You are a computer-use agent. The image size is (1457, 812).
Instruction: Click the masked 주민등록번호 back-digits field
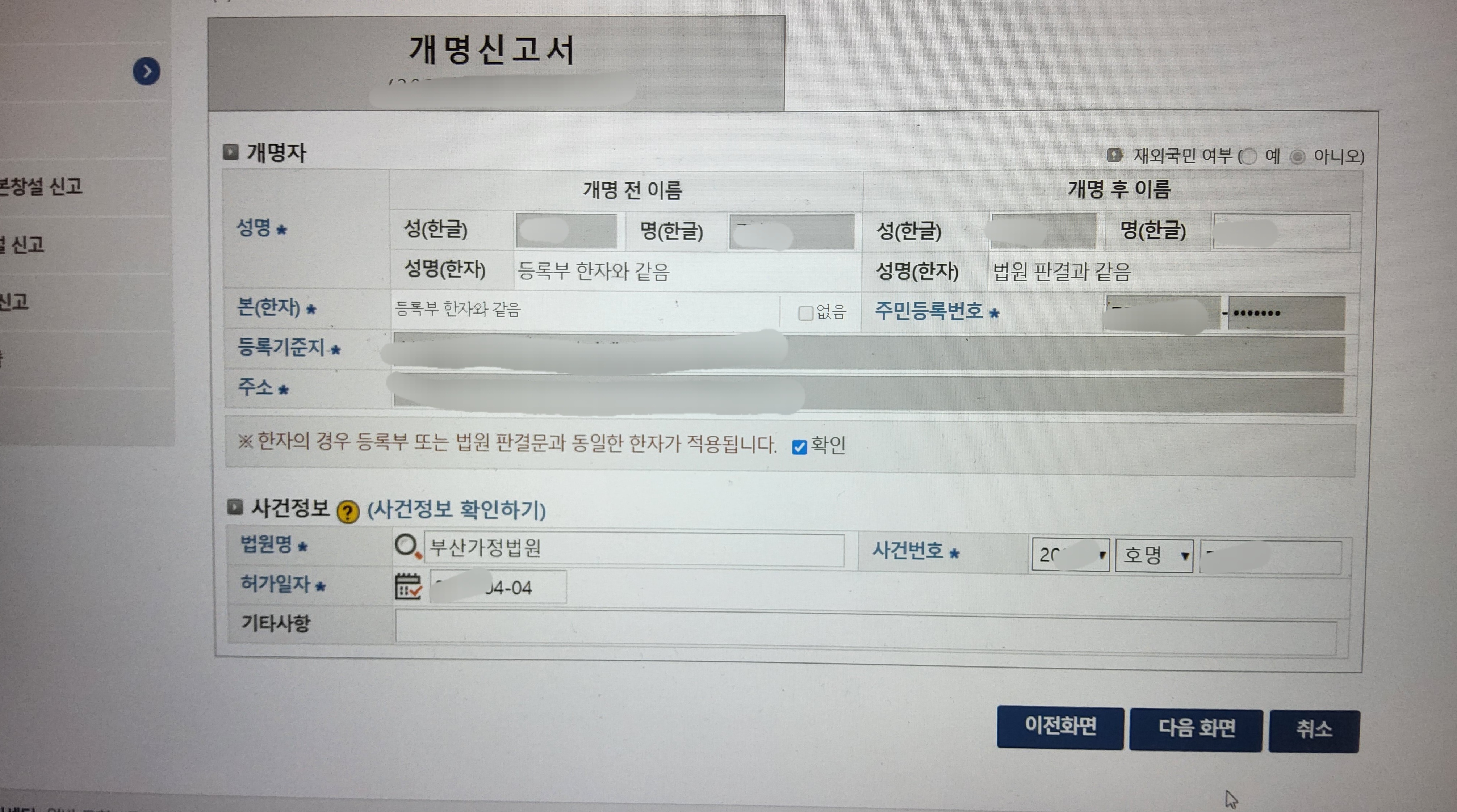(1286, 313)
